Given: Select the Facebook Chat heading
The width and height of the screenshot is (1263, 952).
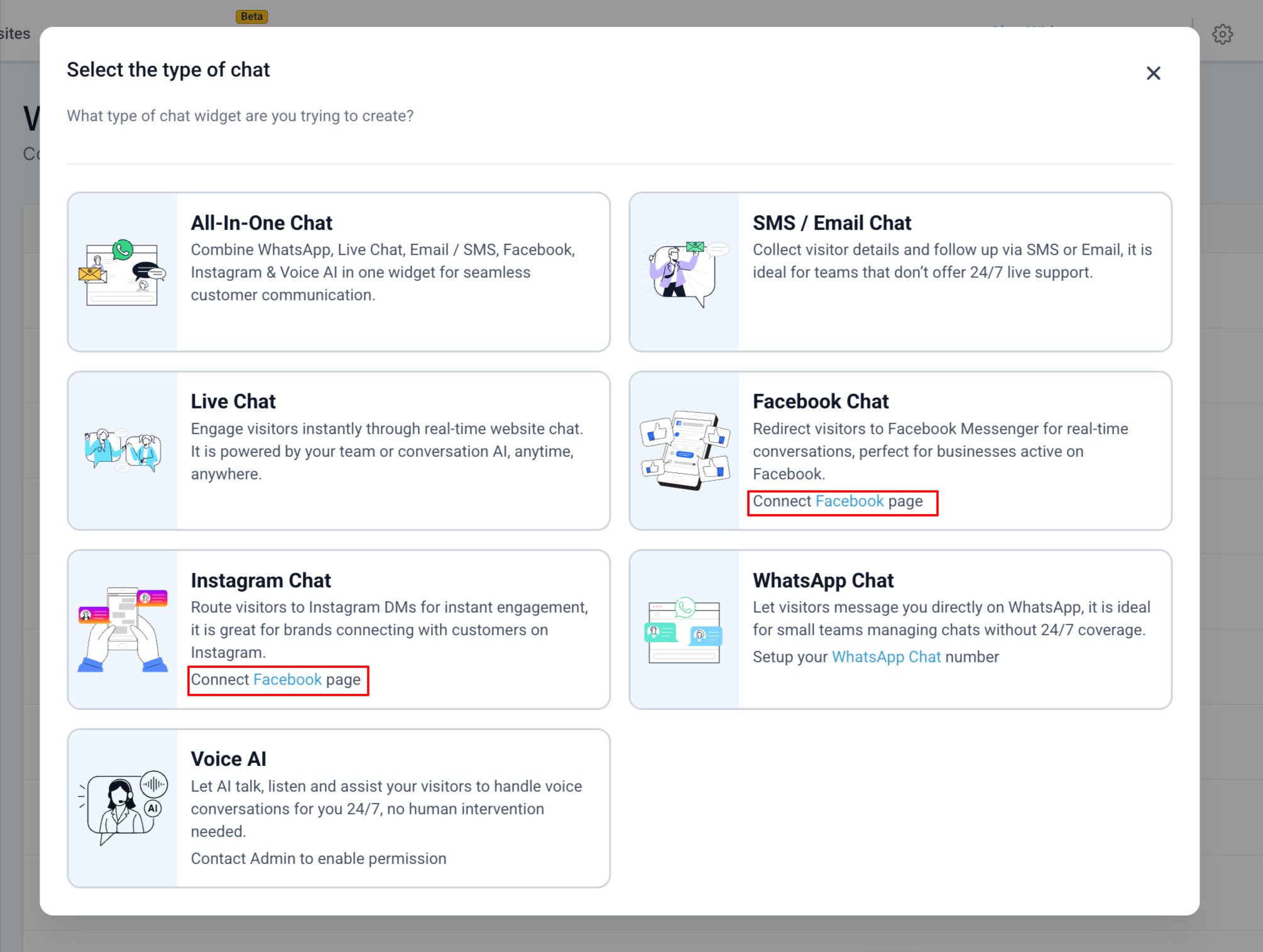Looking at the screenshot, I should pyautogui.click(x=821, y=402).
